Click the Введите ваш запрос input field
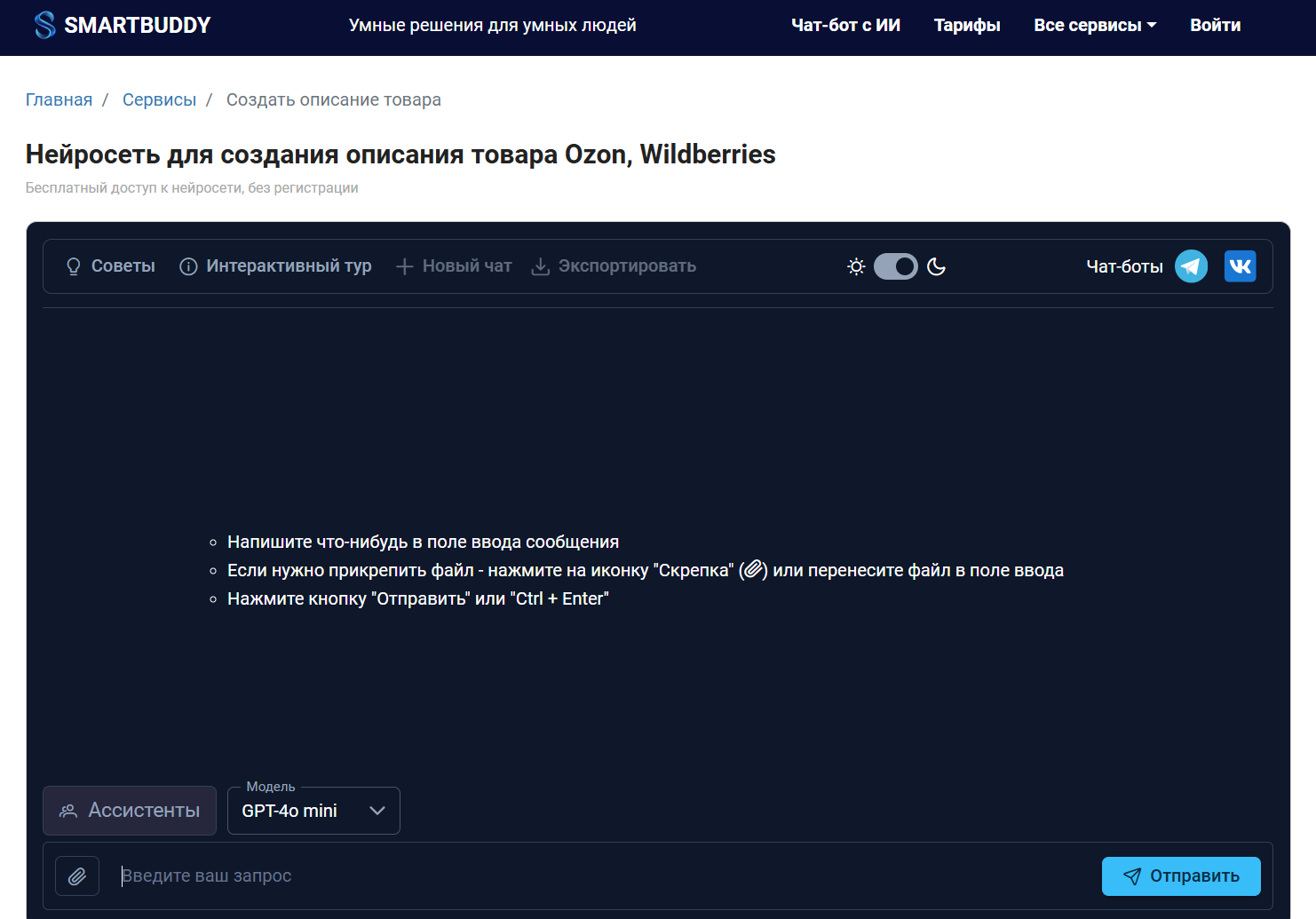This screenshot has height=919, width=1316. (x=604, y=876)
